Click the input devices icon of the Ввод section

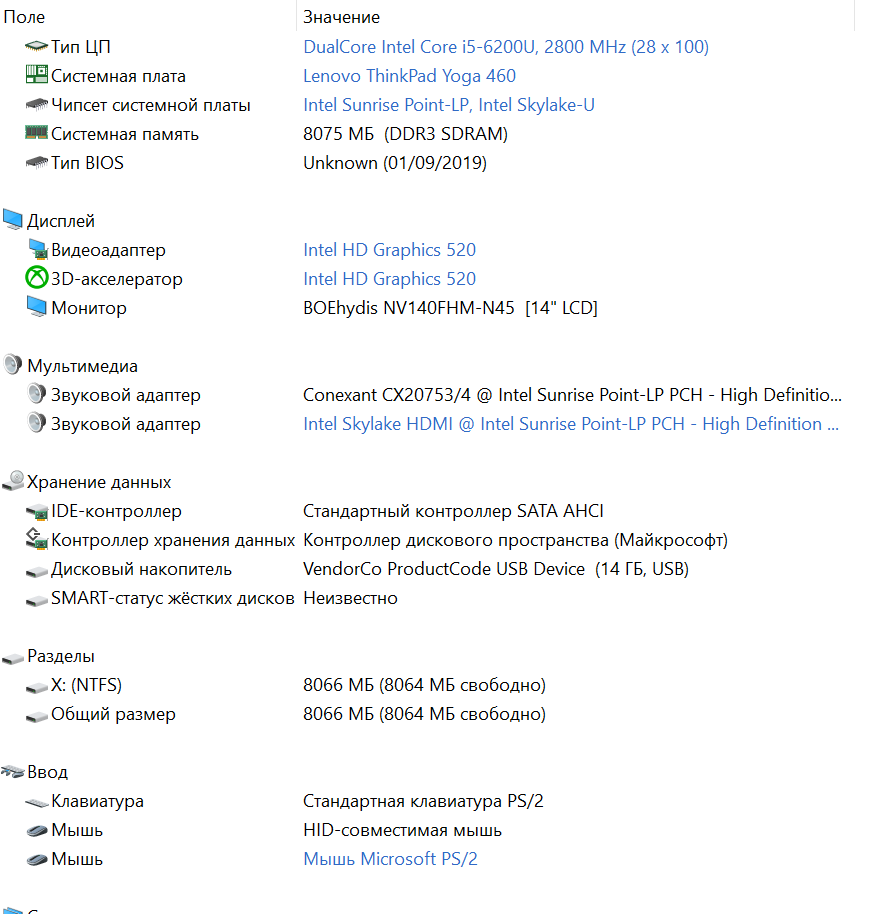point(13,771)
